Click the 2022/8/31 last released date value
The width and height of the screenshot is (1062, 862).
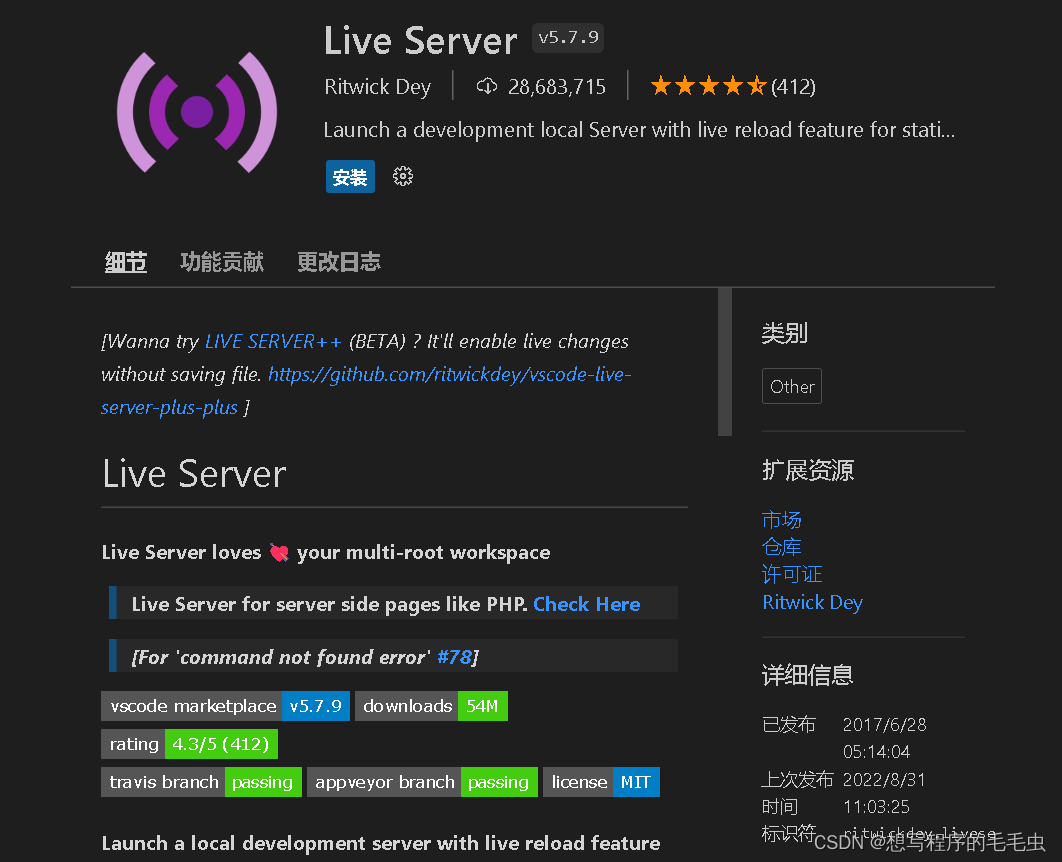(x=884, y=779)
